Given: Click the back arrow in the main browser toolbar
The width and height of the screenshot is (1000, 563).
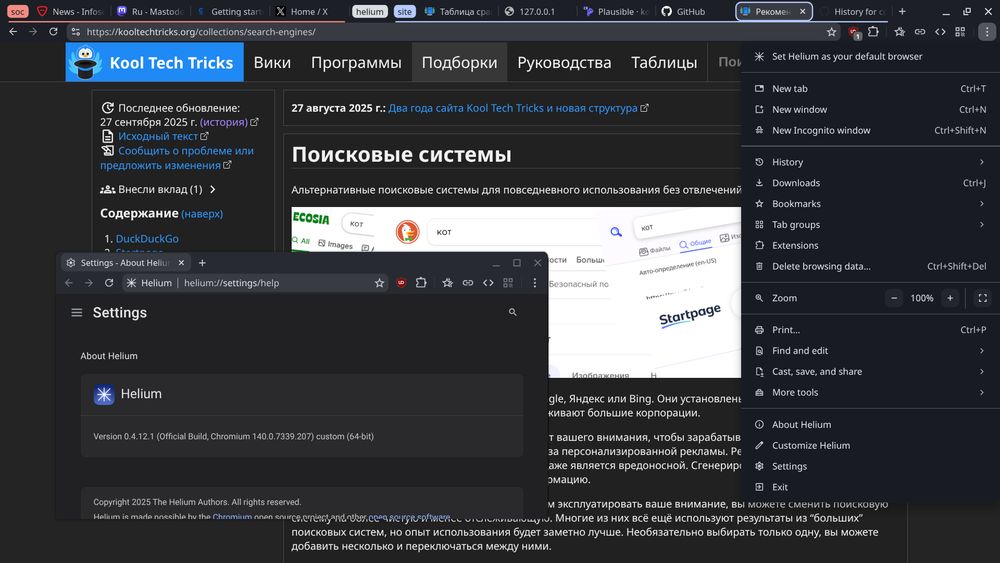Looking at the screenshot, I should (13, 31).
